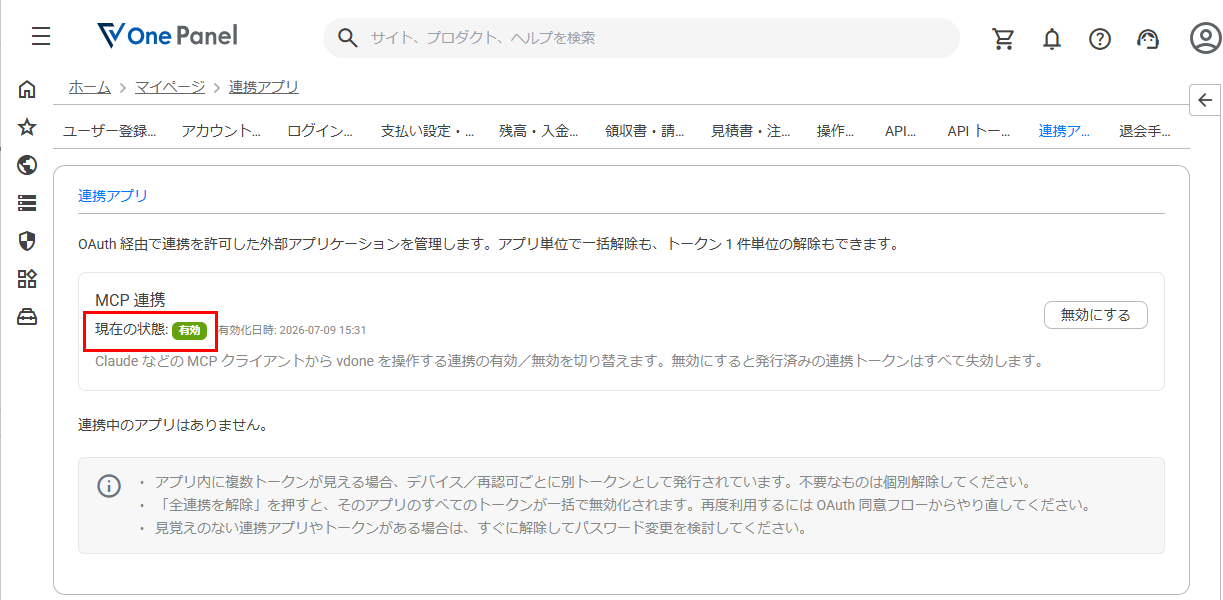
Task: Open the hamburger navigation menu
Action: 41,37
